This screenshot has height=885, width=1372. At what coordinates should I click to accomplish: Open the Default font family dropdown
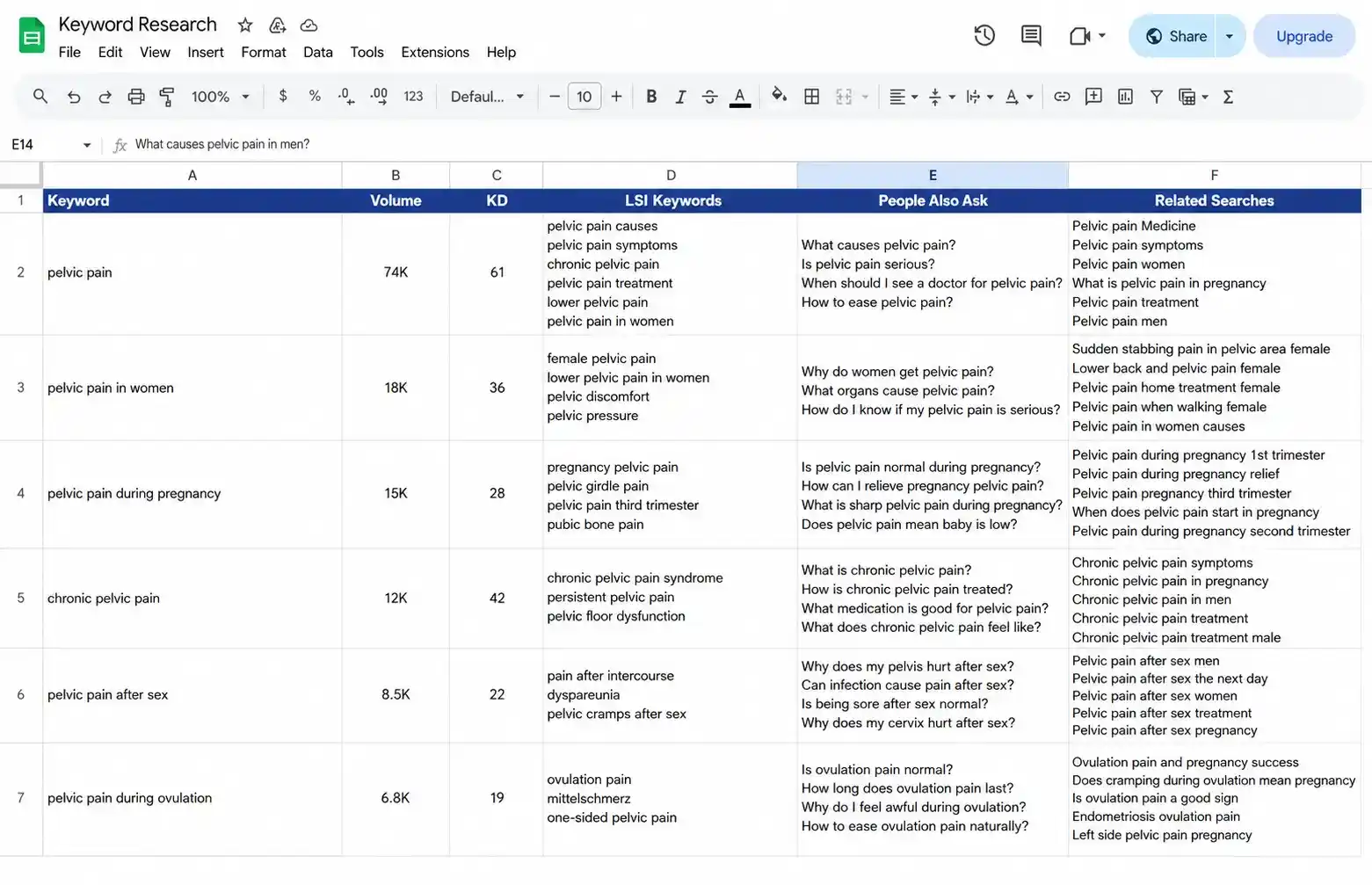tap(487, 97)
